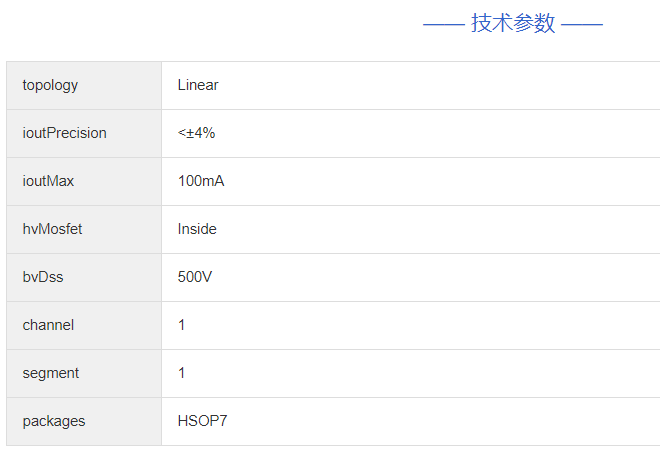Click the Linear topology value

pyautogui.click(x=198, y=85)
